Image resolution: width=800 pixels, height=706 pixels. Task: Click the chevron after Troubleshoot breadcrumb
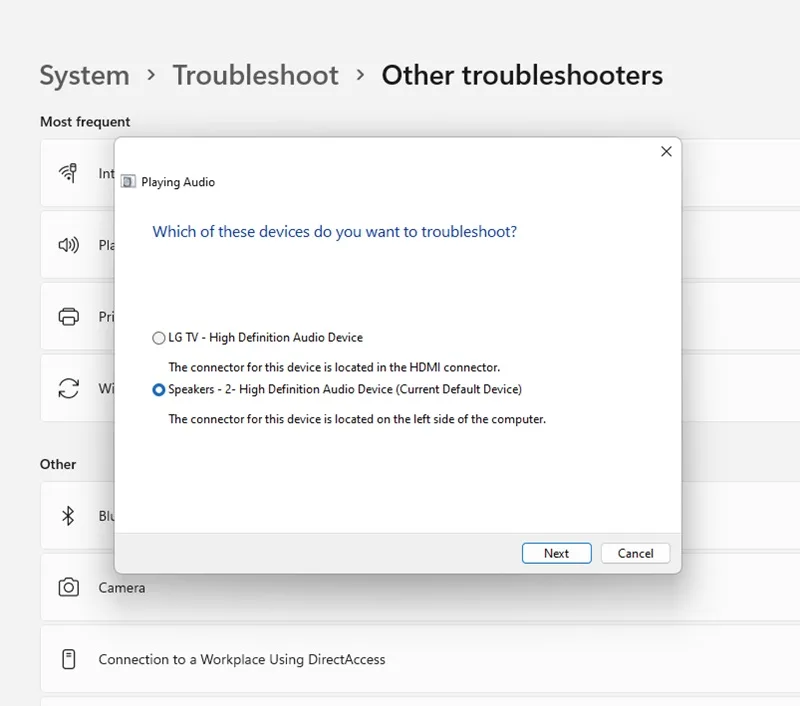click(x=360, y=75)
